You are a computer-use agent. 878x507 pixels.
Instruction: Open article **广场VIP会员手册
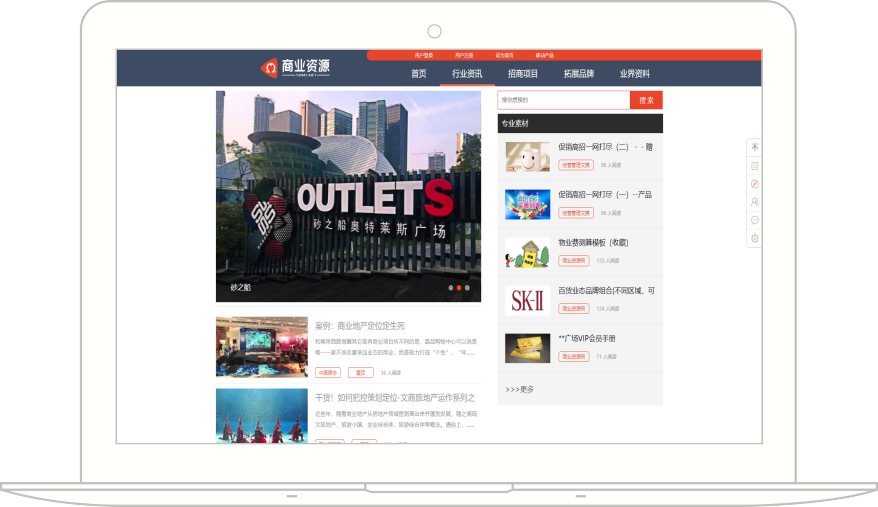click(587, 338)
